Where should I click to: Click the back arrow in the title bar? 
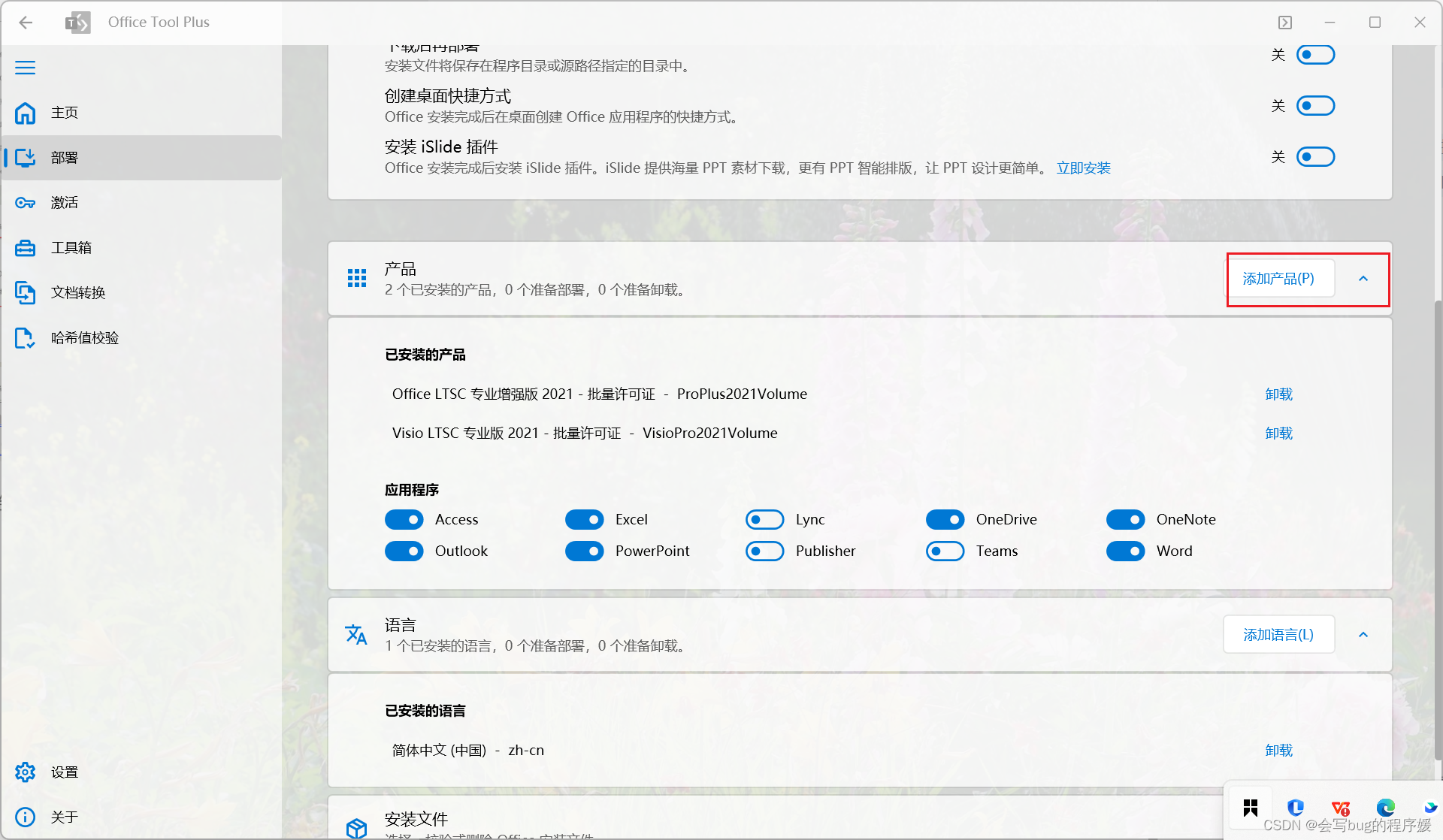point(26,22)
